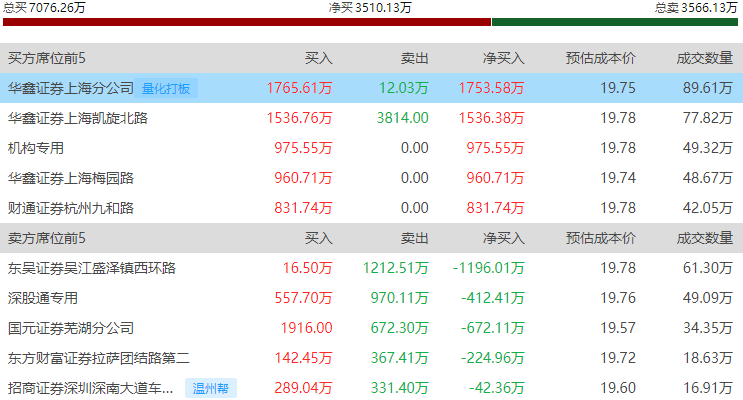Click buy amount 1765.61万

[299, 88]
